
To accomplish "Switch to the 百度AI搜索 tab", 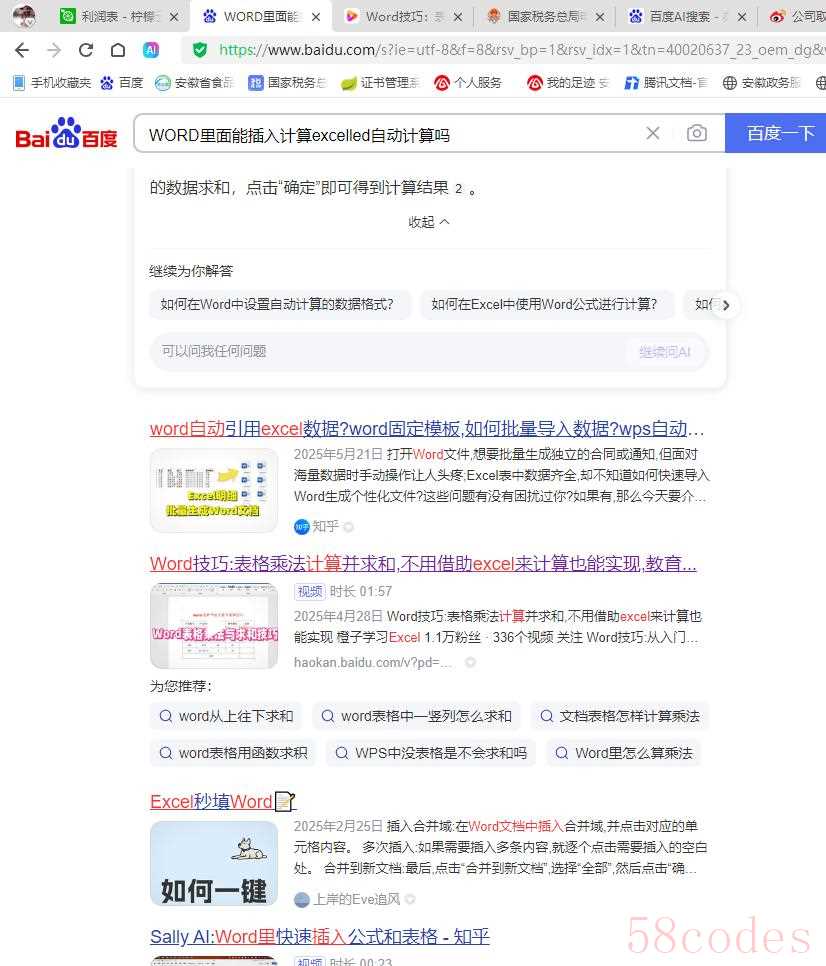I will tap(680, 17).
